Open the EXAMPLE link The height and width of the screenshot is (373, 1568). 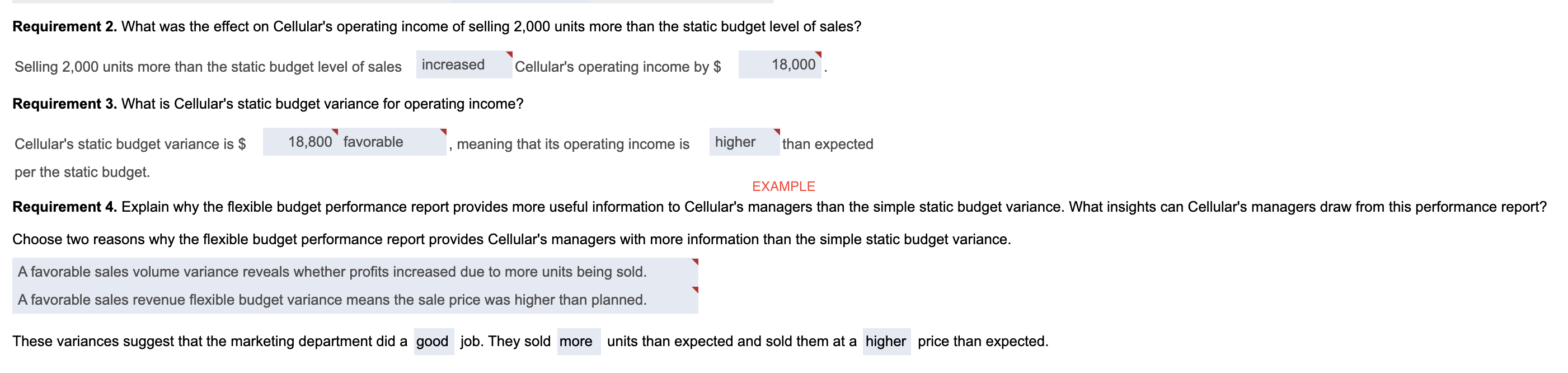click(783, 186)
